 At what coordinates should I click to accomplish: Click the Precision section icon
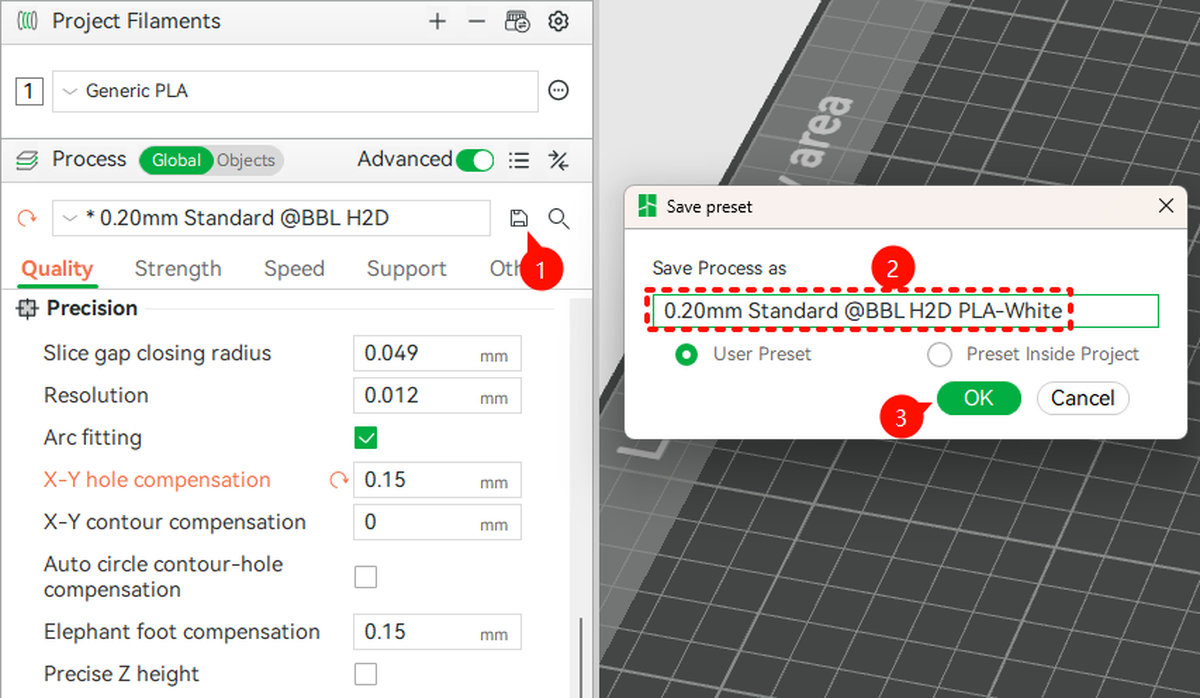point(27,309)
